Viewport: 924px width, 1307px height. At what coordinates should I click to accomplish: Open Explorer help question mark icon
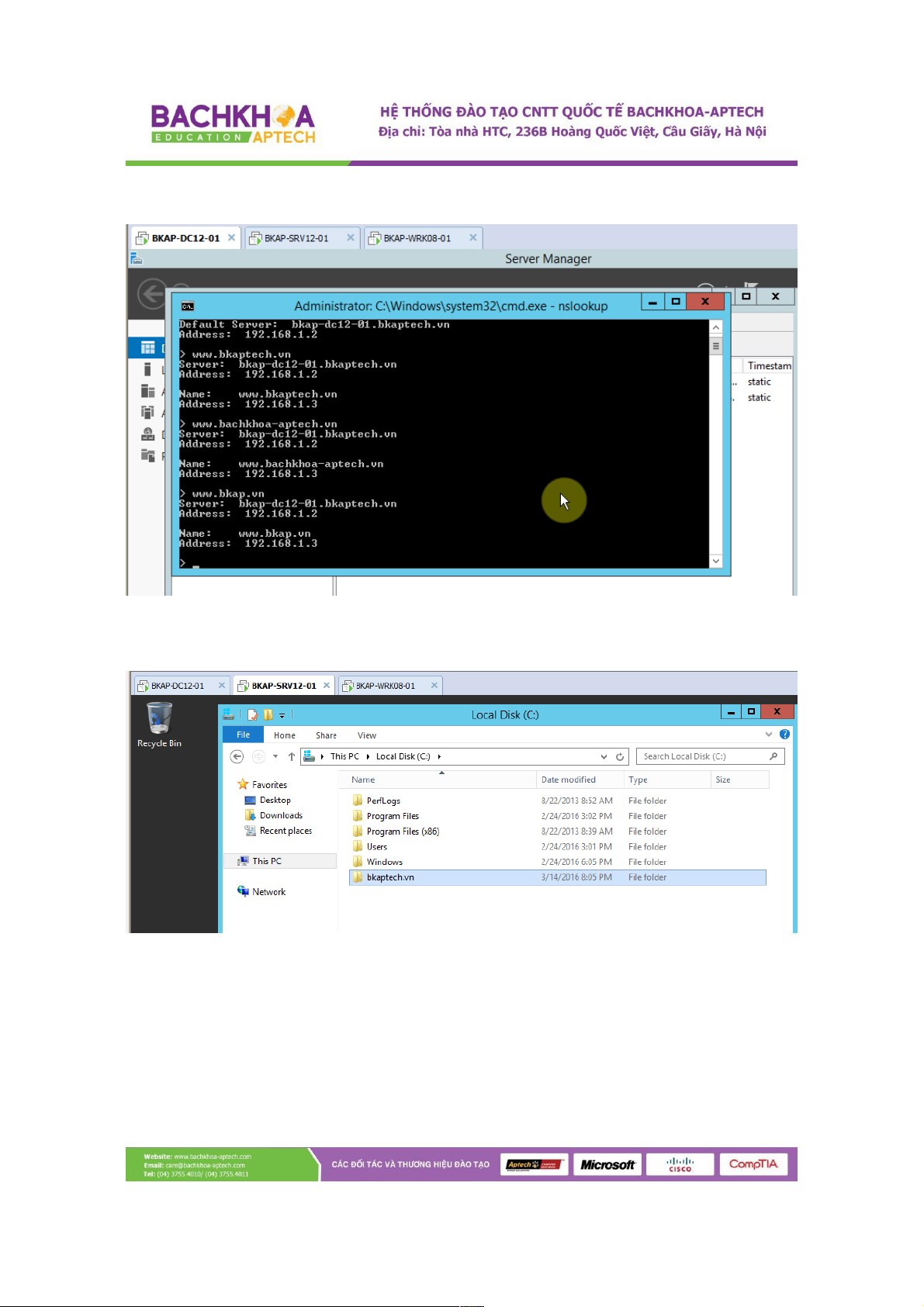tap(784, 735)
